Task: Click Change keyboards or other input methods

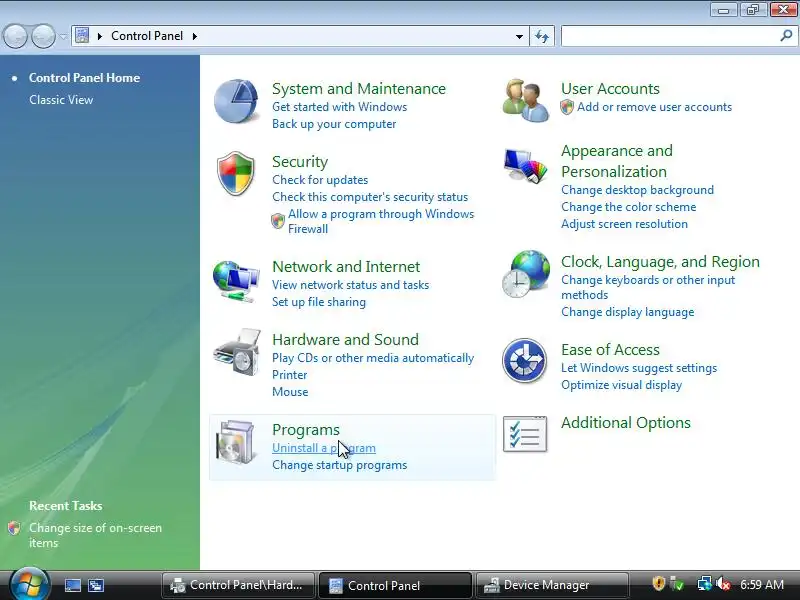Action: pyautogui.click(x=648, y=287)
